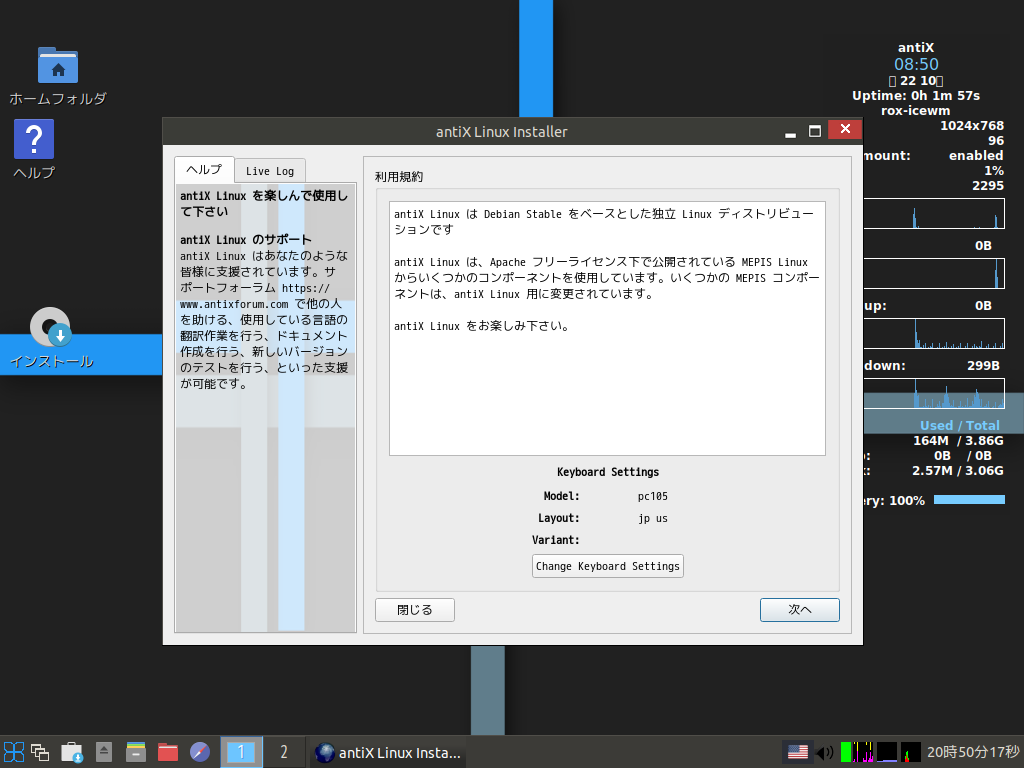Click the eject/unplug drive icon in taskbar

point(104,752)
